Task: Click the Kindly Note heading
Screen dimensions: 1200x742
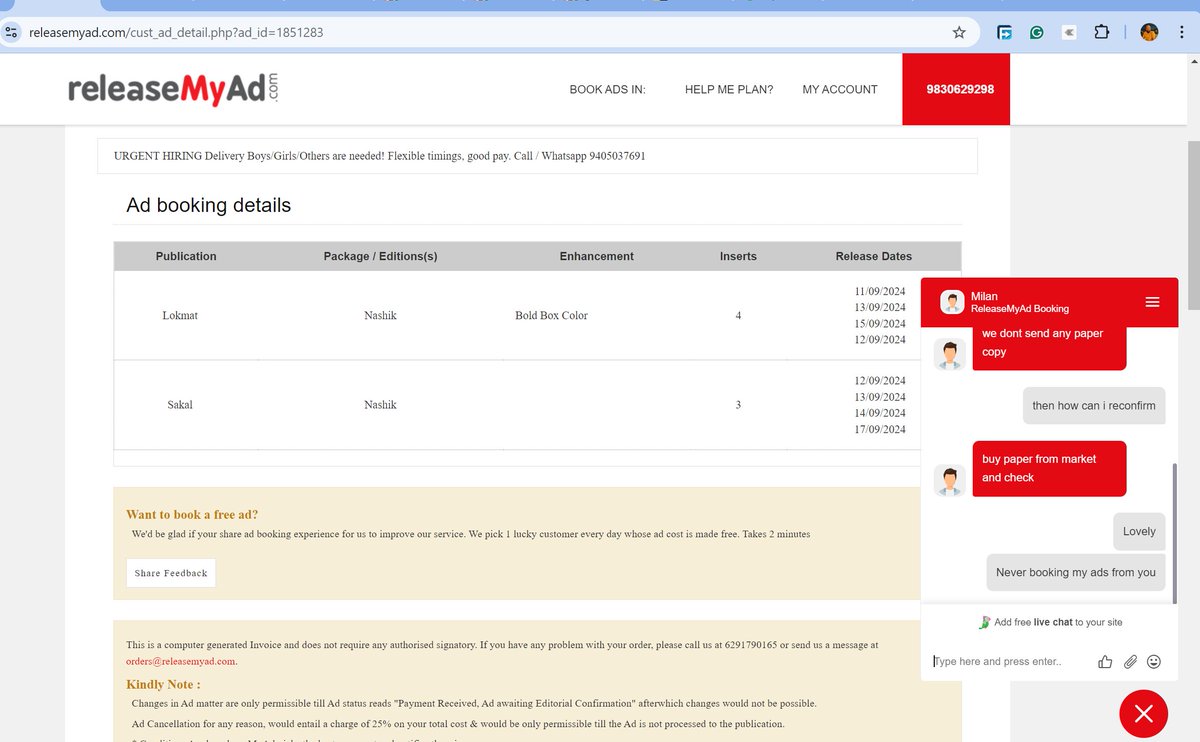Action: coord(163,684)
